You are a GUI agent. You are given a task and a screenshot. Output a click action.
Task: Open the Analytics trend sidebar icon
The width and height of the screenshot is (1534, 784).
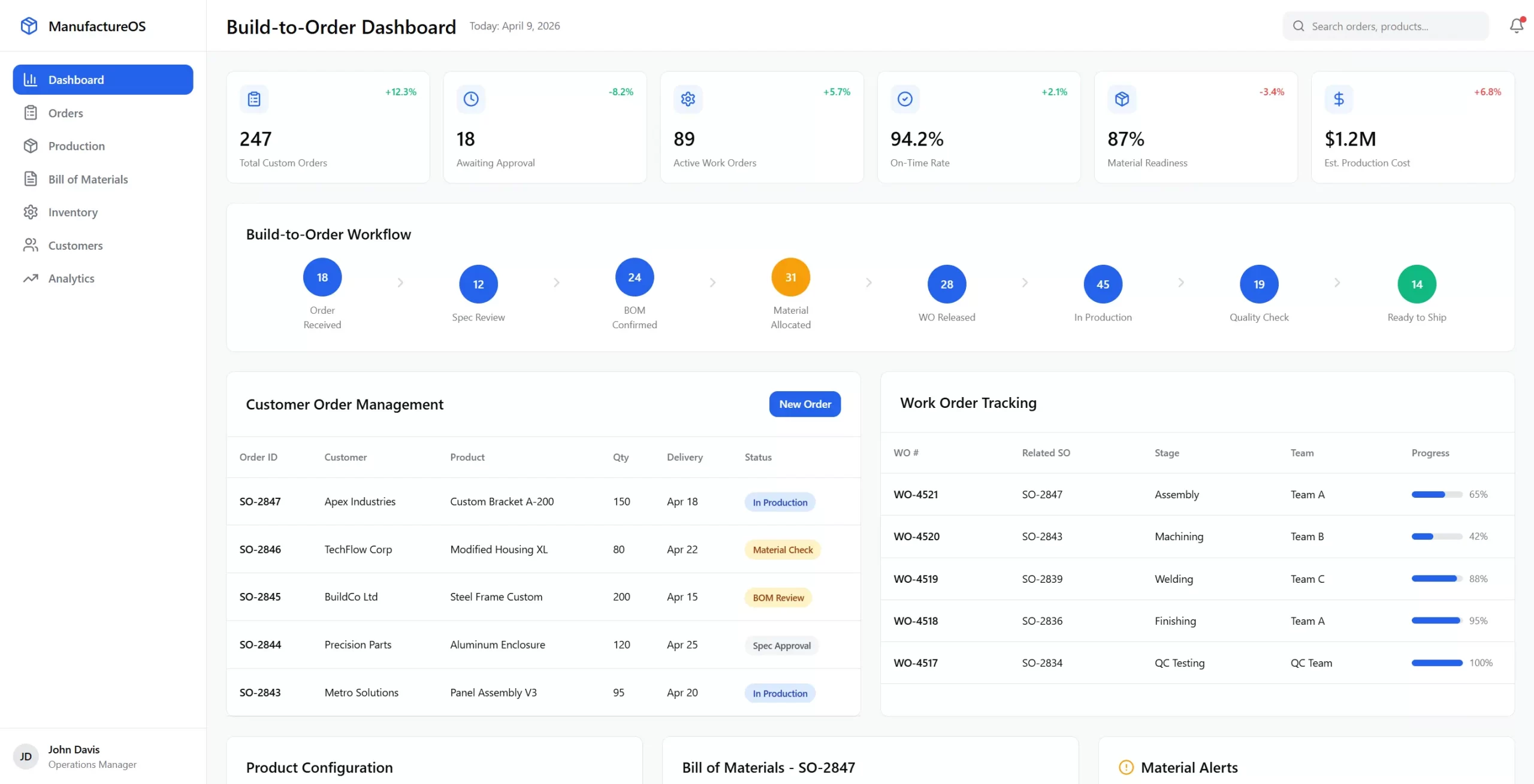[x=31, y=278]
